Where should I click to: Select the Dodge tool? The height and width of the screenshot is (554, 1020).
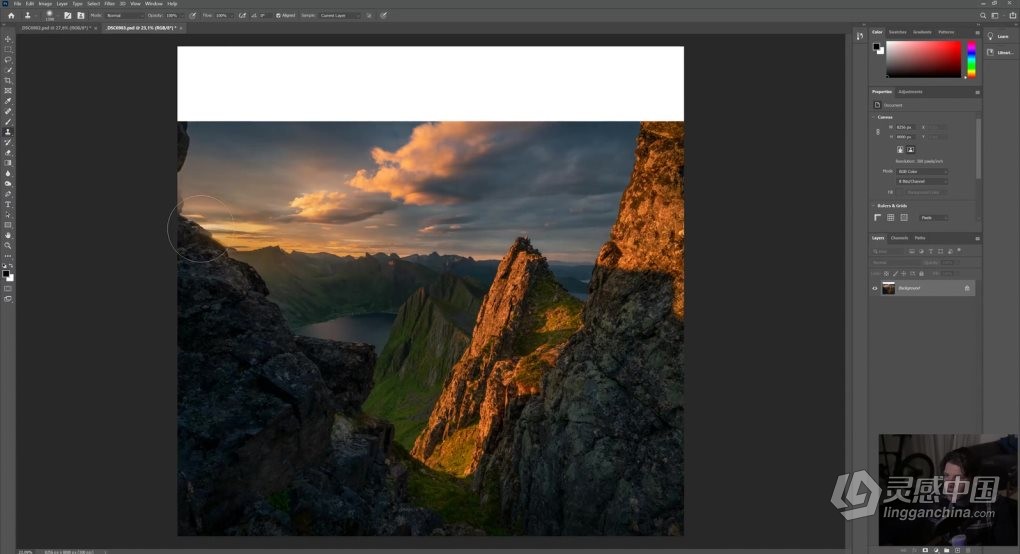[8, 184]
